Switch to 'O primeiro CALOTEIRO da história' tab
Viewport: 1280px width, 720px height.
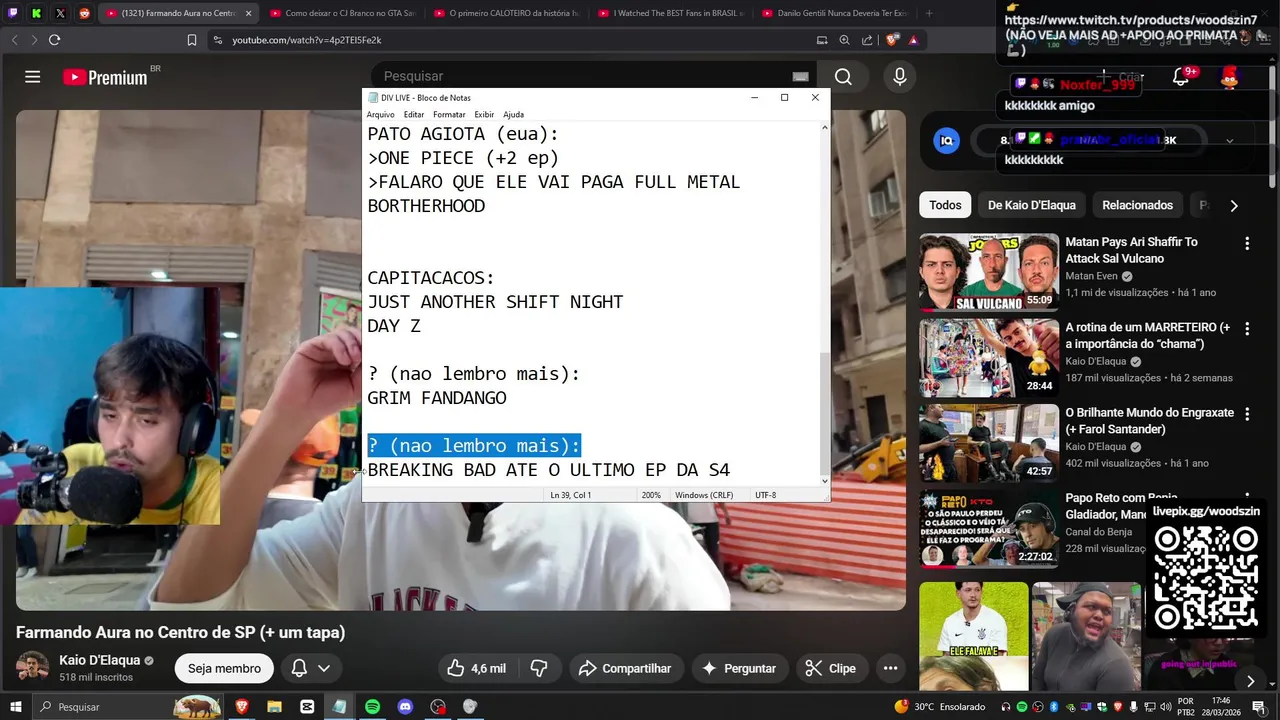click(x=506, y=13)
